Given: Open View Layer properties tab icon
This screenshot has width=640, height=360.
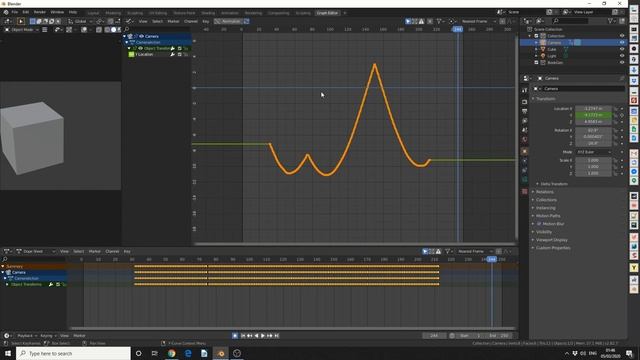Looking at the screenshot, I should click(x=524, y=121).
